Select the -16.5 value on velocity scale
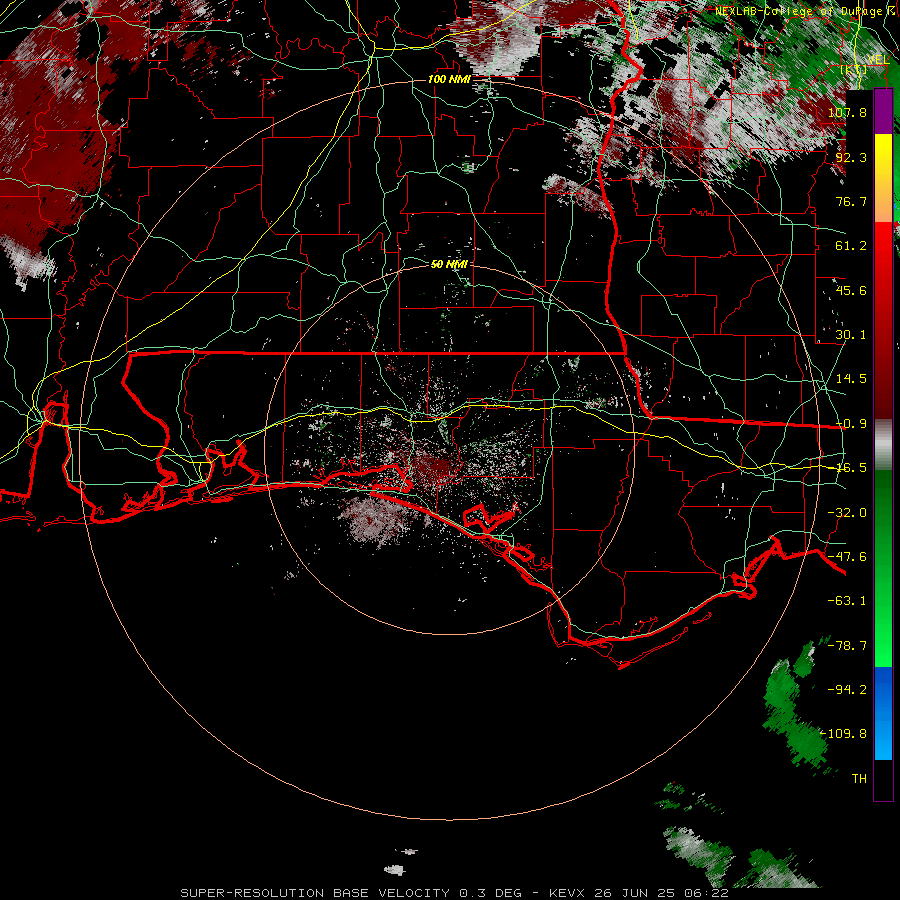 pos(849,468)
